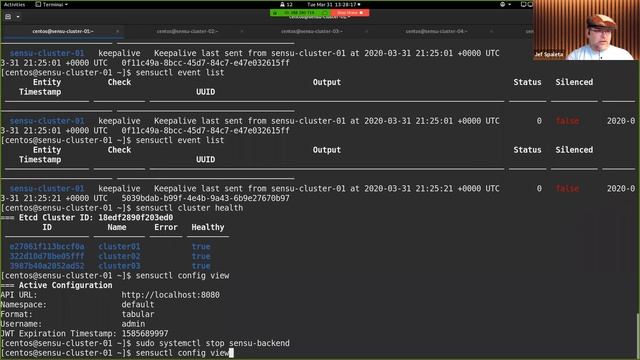This screenshot has height=360, width=640.
Task: Click the 'cluster01' member name
Action: point(119,247)
